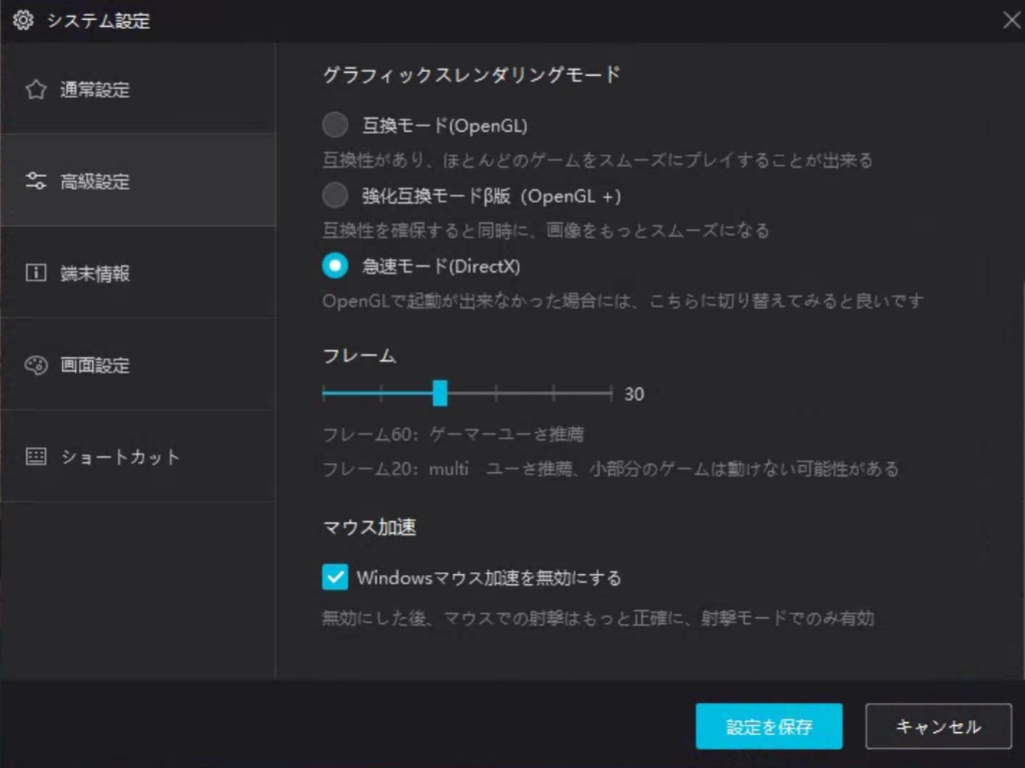The image size is (1025, 768).
Task: Click the フレーム slider handle
Action: (441, 393)
